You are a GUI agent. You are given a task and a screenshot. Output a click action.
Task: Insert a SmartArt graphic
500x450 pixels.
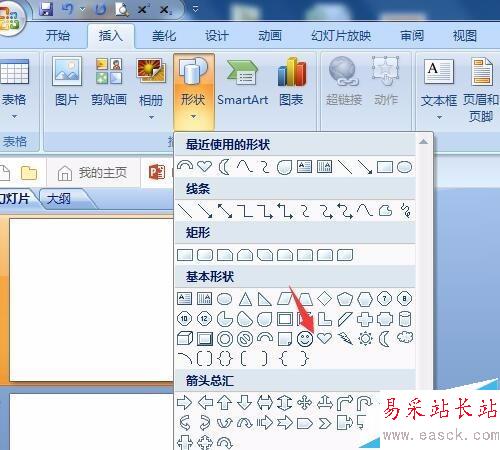pos(243,82)
